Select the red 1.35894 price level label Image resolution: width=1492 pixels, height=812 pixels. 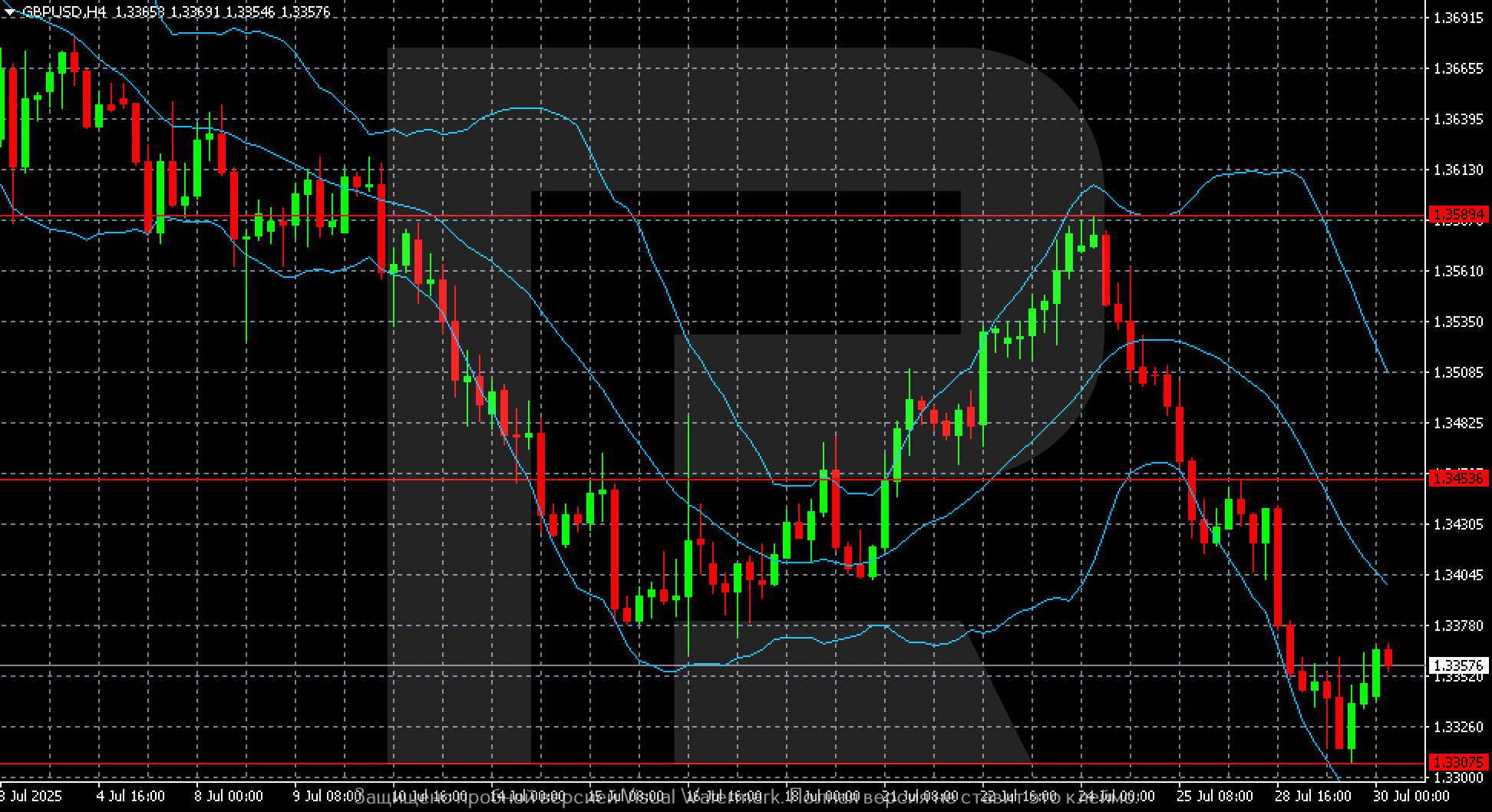point(1458,215)
